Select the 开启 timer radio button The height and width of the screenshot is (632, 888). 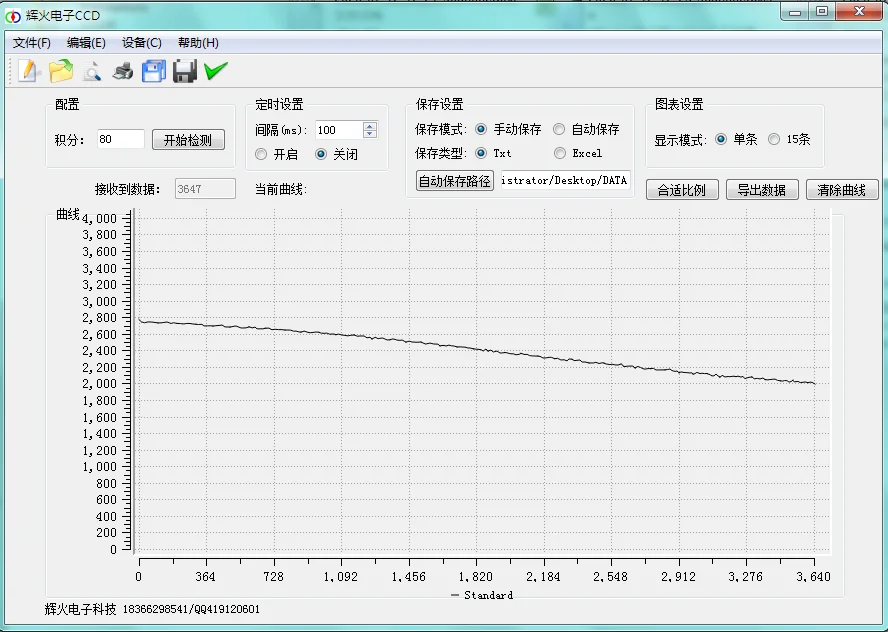(262, 155)
